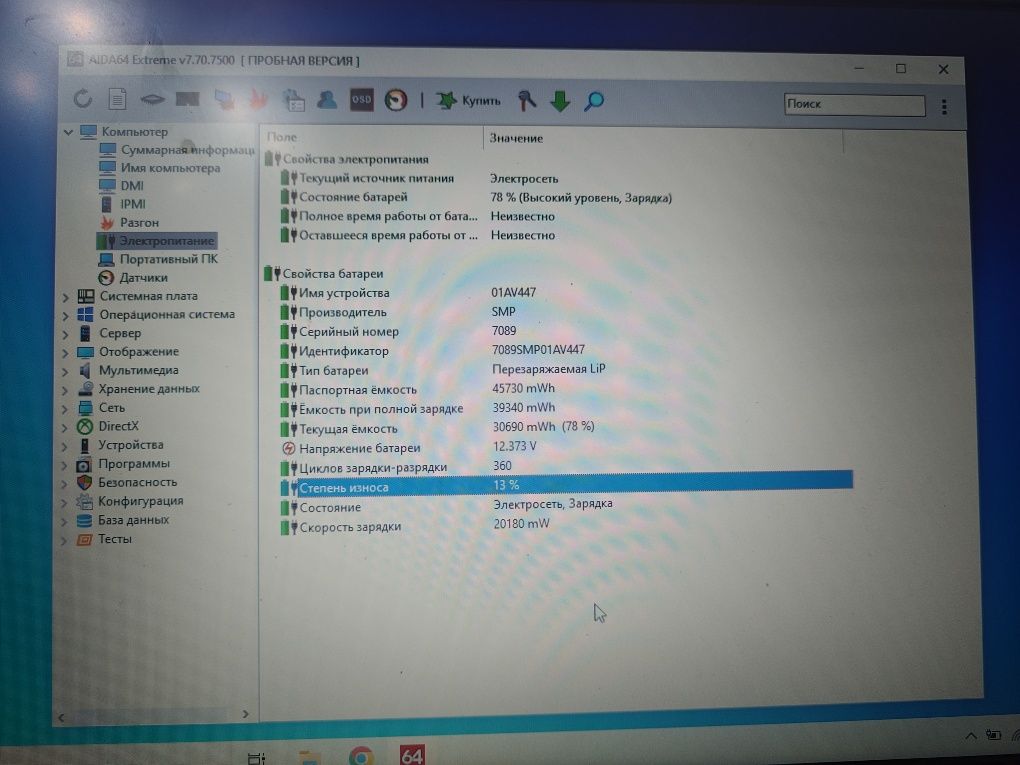Click the user profile toolbar icon

pyautogui.click(x=327, y=100)
